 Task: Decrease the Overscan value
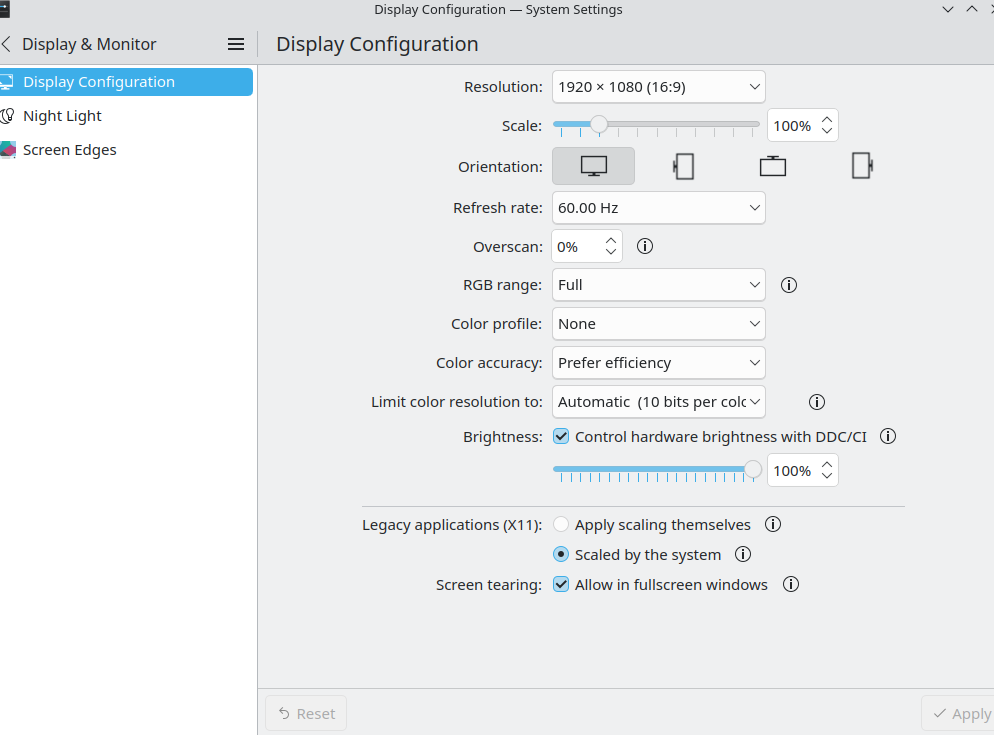pyautogui.click(x=611, y=252)
